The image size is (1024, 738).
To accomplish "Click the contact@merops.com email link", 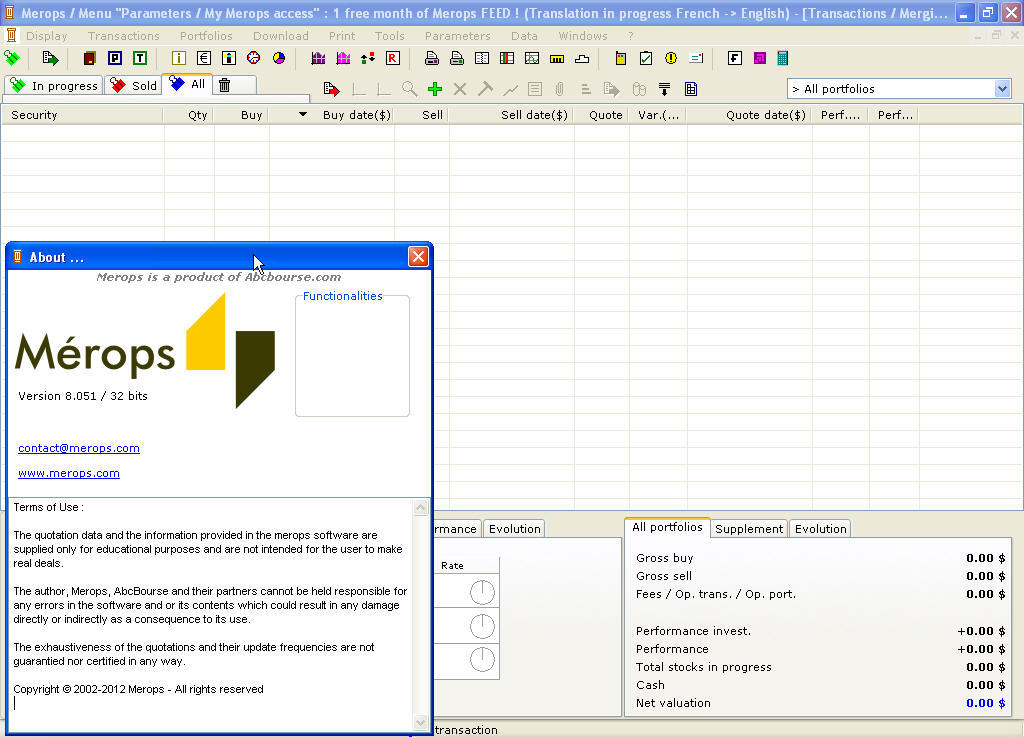I will [79, 448].
